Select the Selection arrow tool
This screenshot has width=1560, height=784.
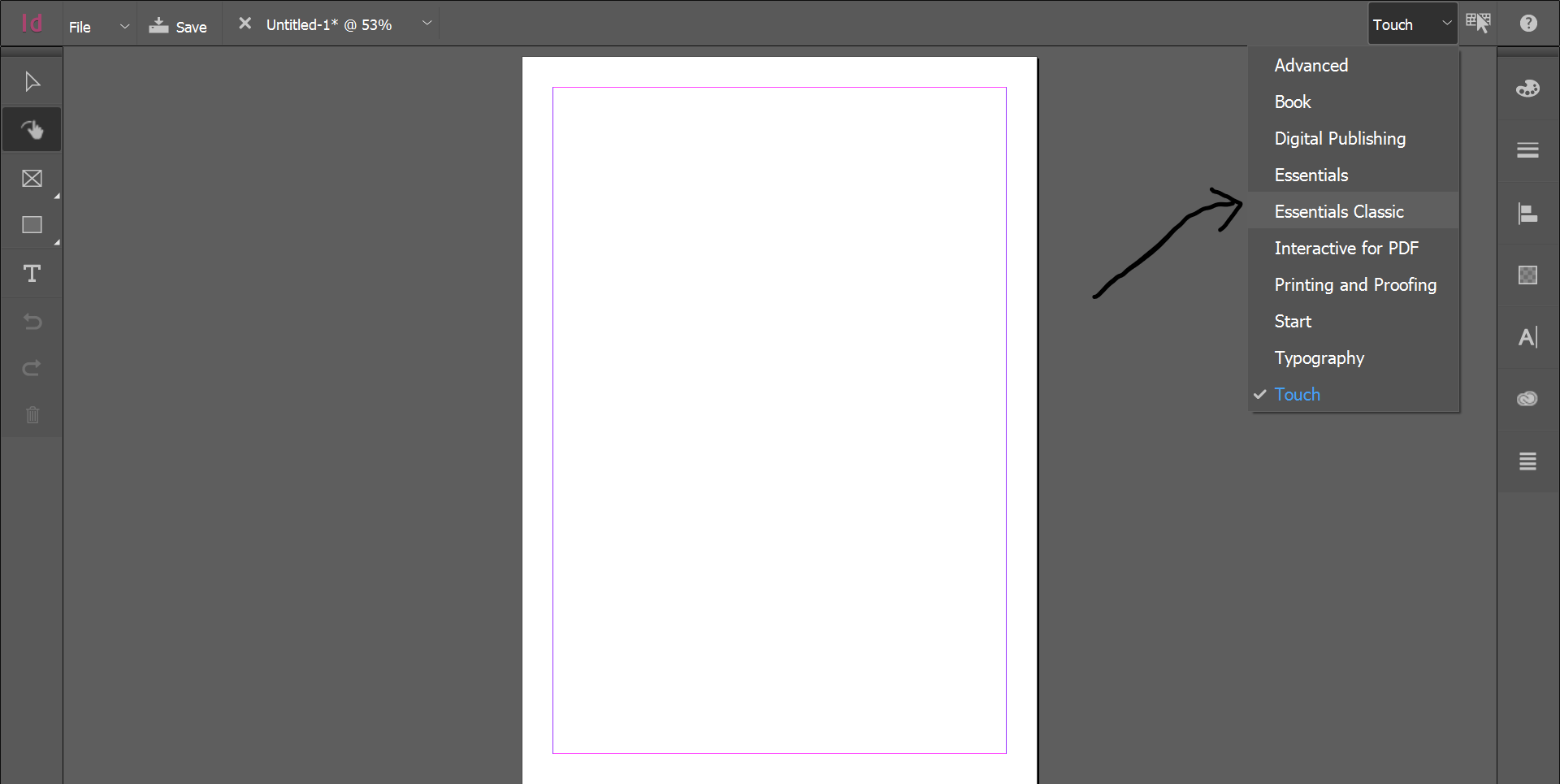pos(32,82)
